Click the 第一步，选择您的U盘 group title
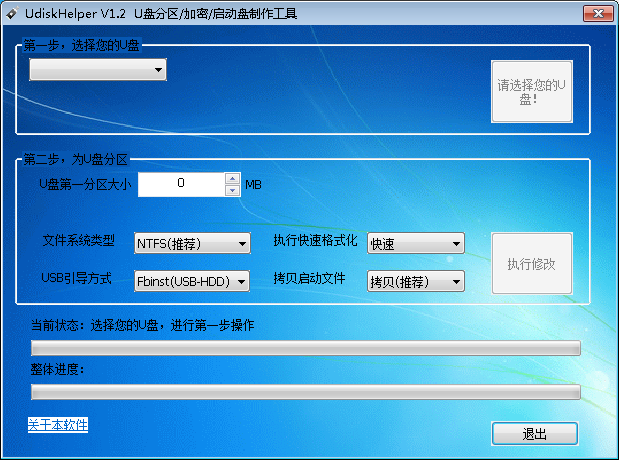619x460 pixels. click(x=81, y=45)
